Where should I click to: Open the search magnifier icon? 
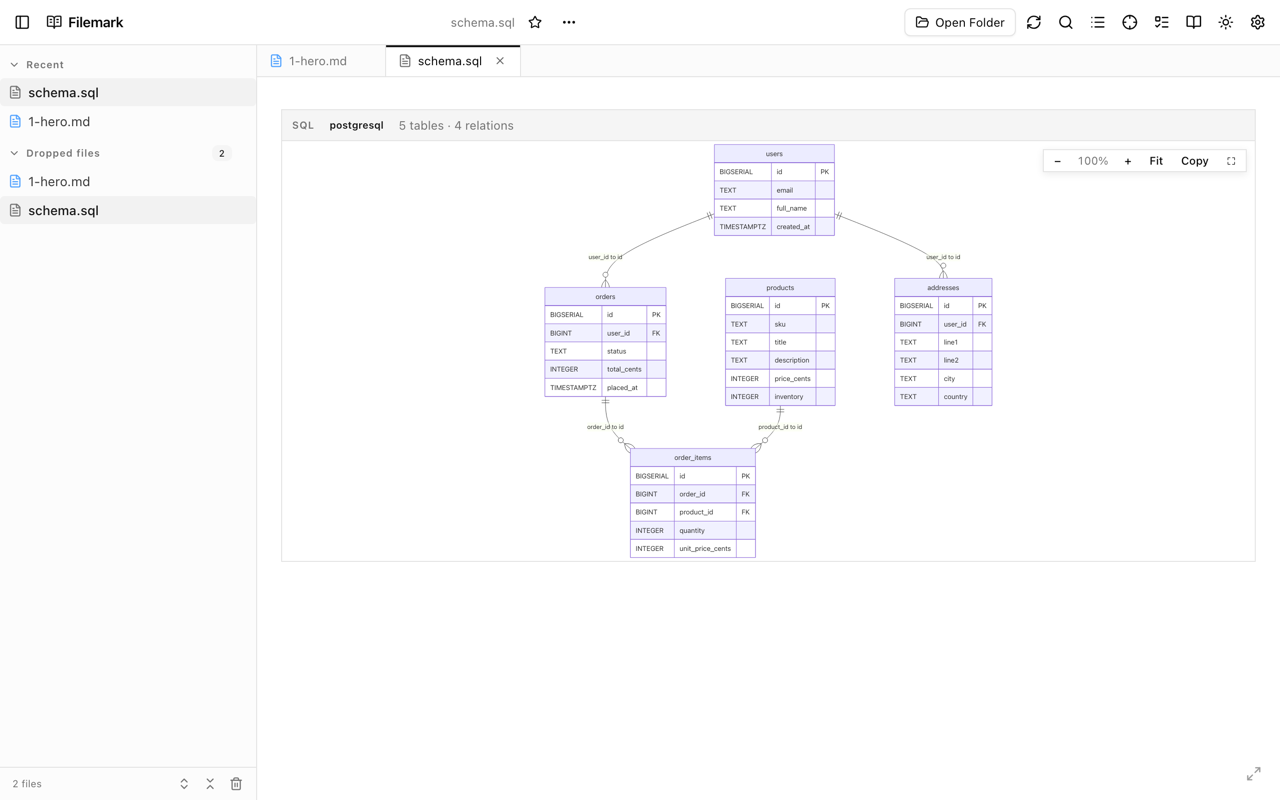1066,22
